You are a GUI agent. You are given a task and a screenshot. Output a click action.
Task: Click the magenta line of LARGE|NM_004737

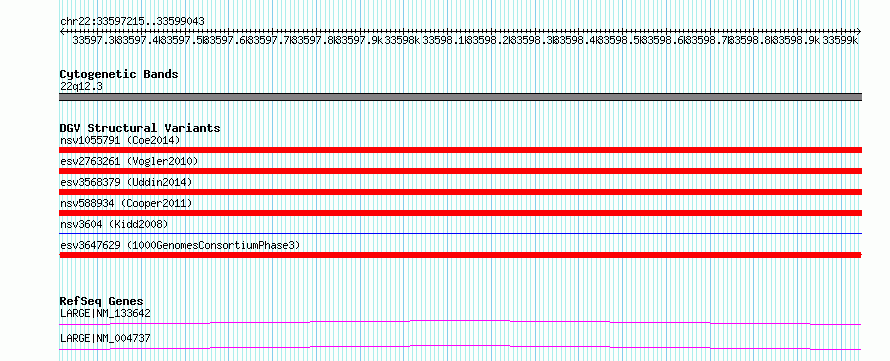tap(460, 347)
